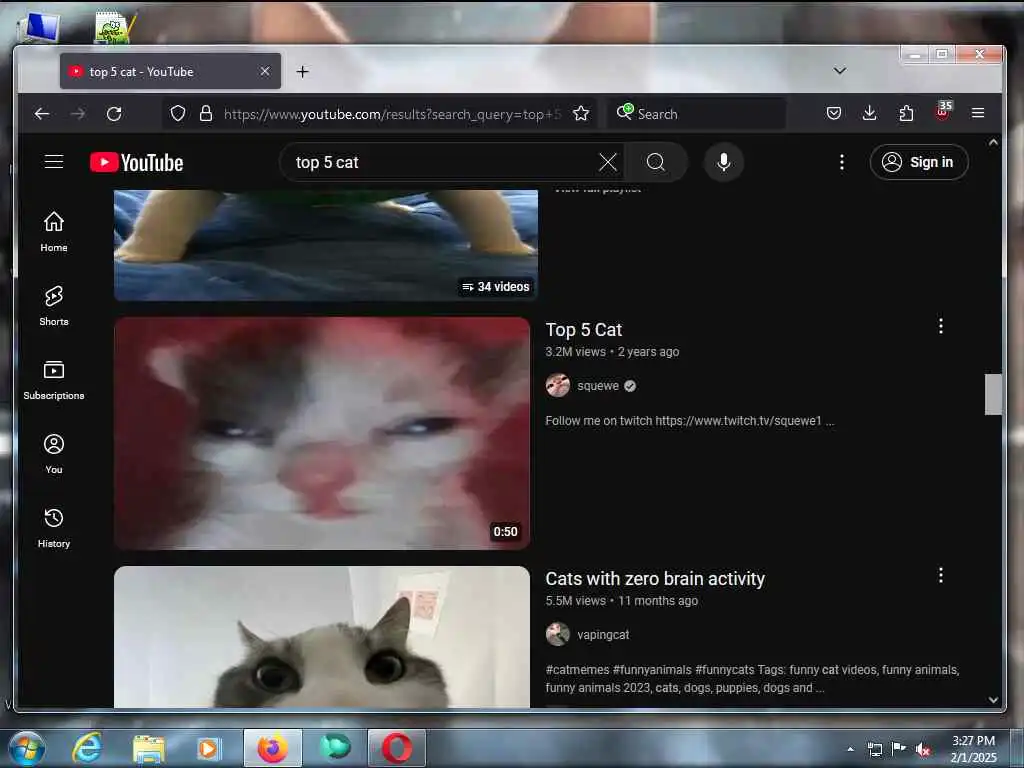Viewport: 1024px width, 768px height.
Task: Click the vapingcat channel avatar
Action: pyautogui.click(x=558, y=634)
